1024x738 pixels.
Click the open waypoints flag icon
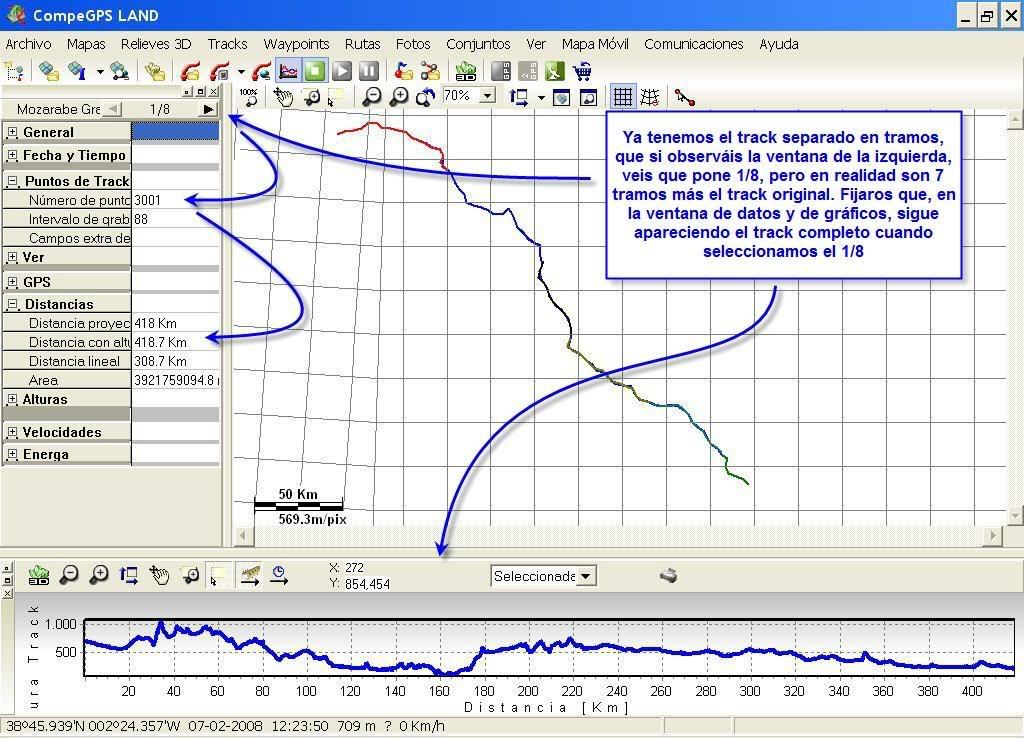(x=404, y=71)
